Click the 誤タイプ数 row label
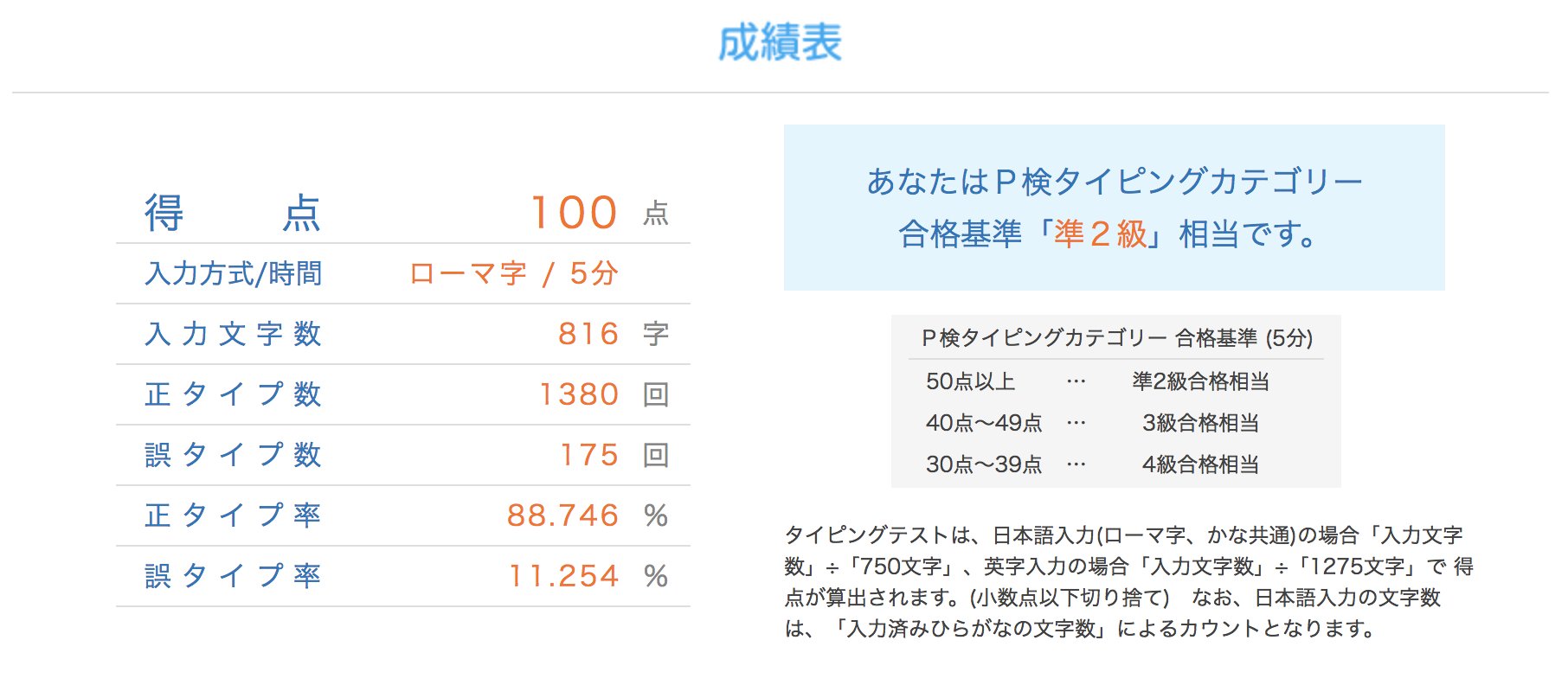Viewport: 1568px width, 685px height. point(234,455)
